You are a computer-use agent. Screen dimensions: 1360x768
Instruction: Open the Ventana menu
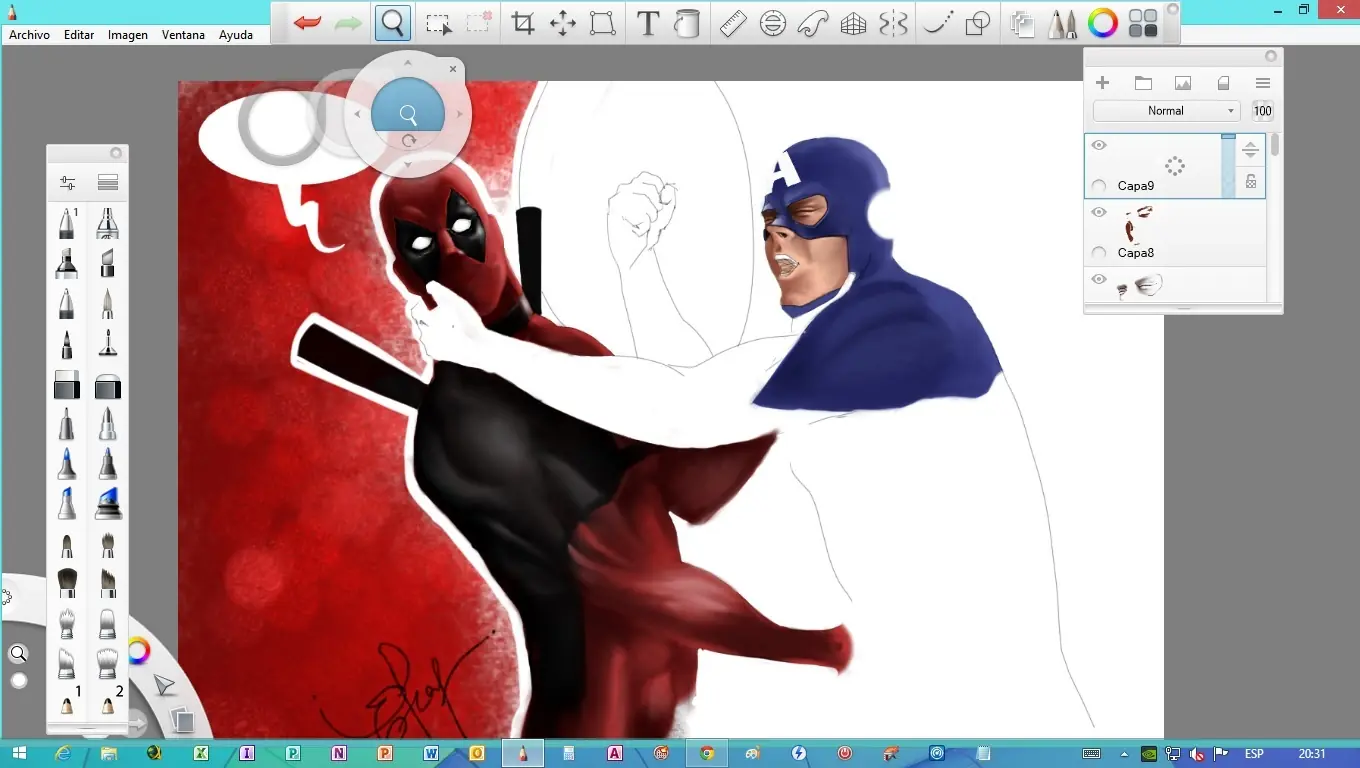tap(183, 35)
